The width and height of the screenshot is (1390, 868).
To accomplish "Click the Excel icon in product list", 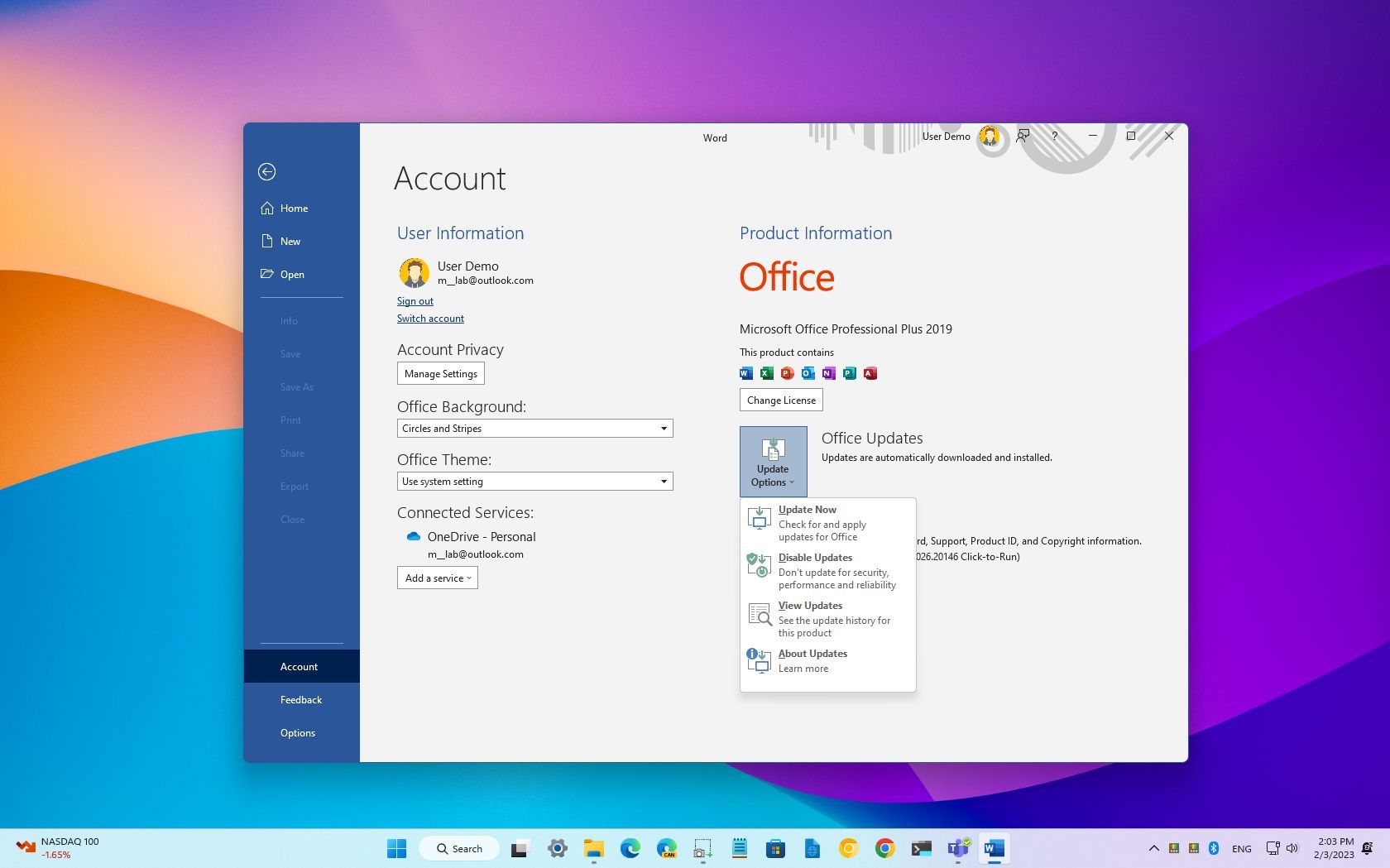I will [x=766, y=373].
